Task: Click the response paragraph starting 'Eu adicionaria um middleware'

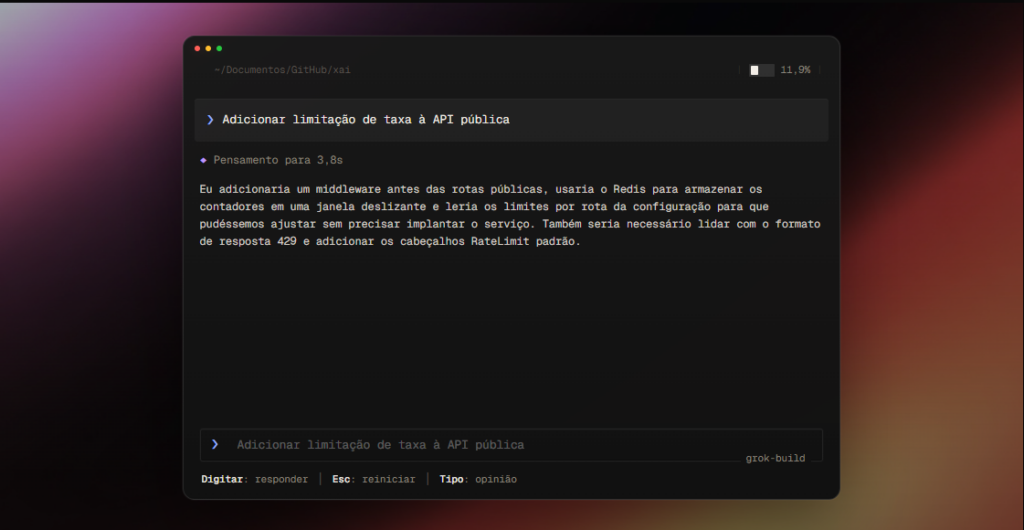Action: (x=510, y=215)
